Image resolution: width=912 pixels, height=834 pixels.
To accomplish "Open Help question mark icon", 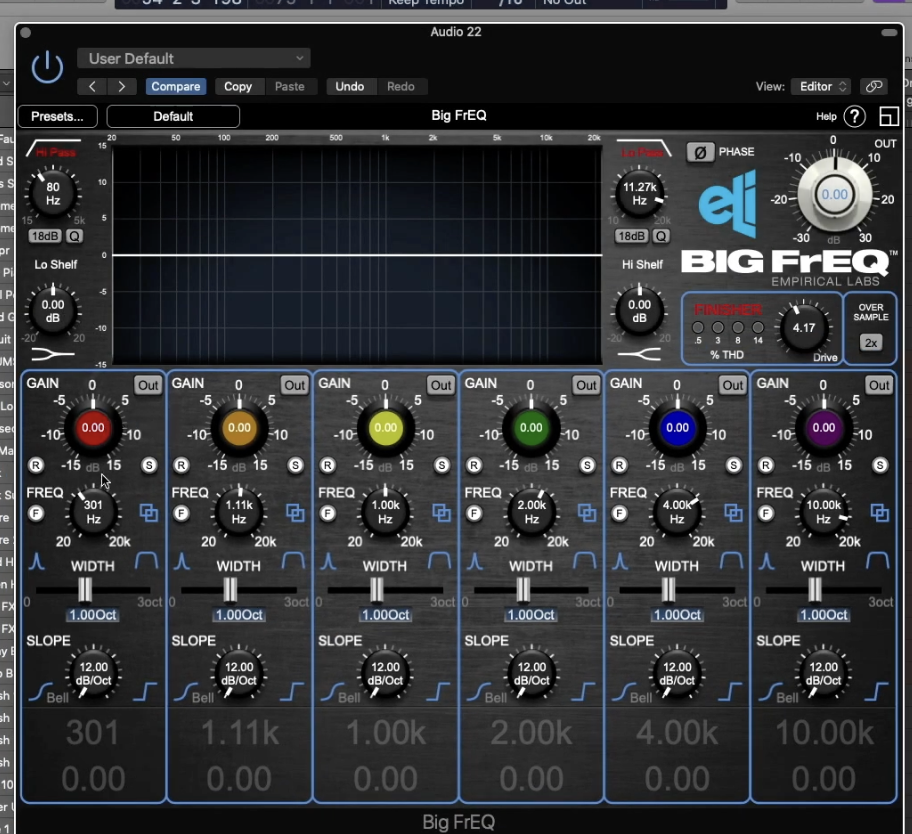I will click(x=854, y=117).
